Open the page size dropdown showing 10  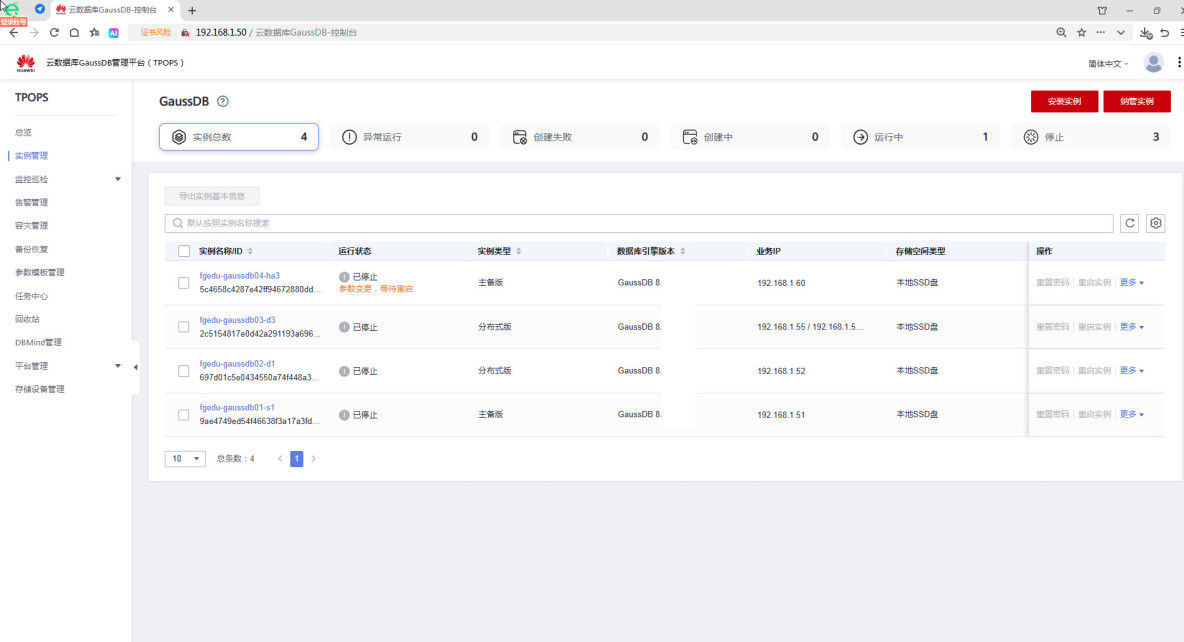click(184, 458)
